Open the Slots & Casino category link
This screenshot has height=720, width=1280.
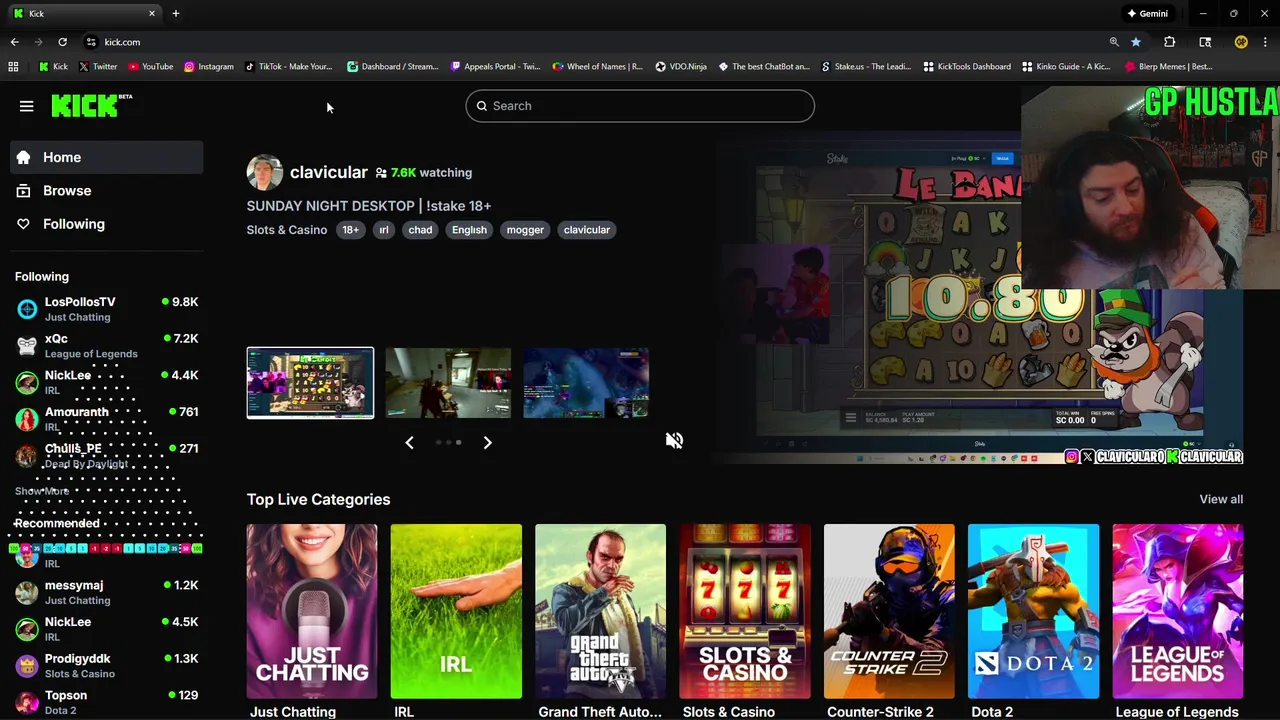point(287,230)
